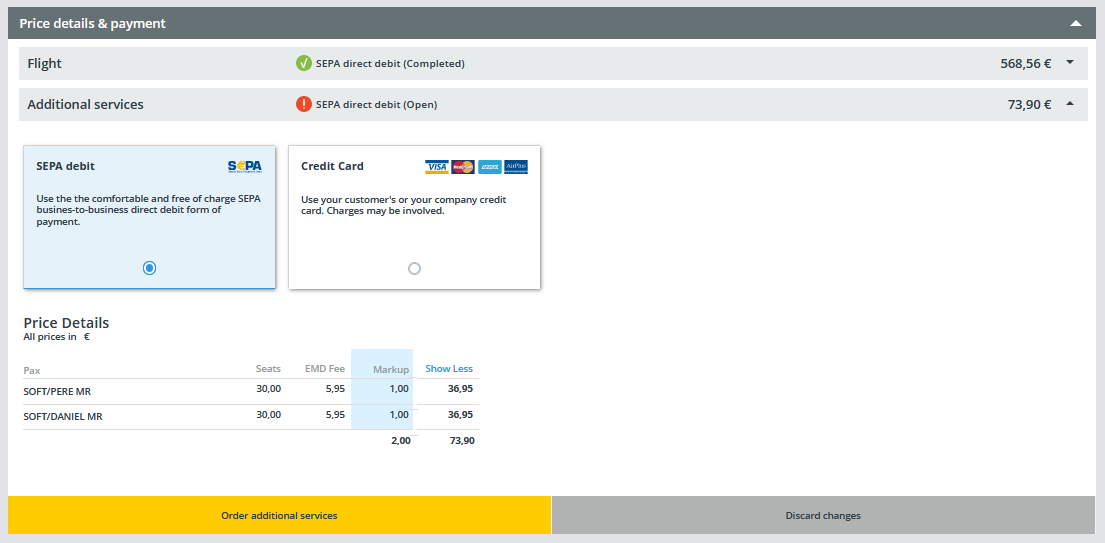Click the Flight section header label
This screenshot has height=543, width=1105.
45,63
